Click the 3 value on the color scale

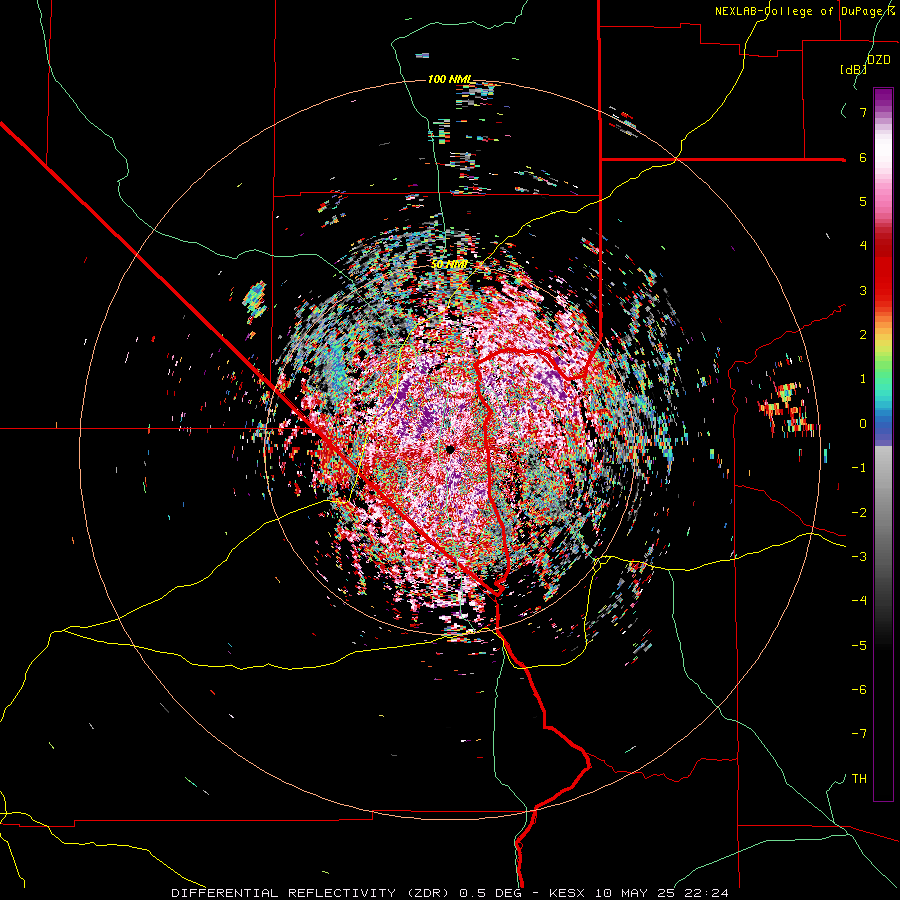pyautogui.click(x=863, y=290)
